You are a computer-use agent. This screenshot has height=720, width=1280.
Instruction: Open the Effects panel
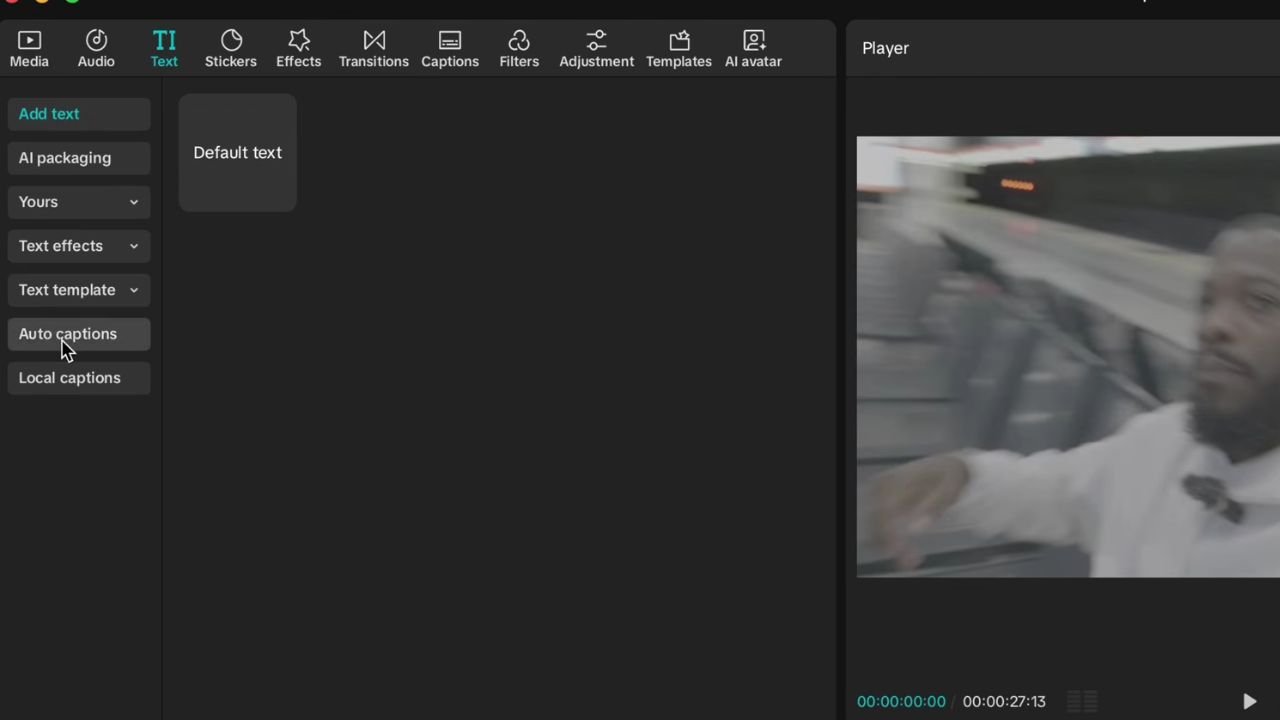pyautogui.click(x=298, y=47)
